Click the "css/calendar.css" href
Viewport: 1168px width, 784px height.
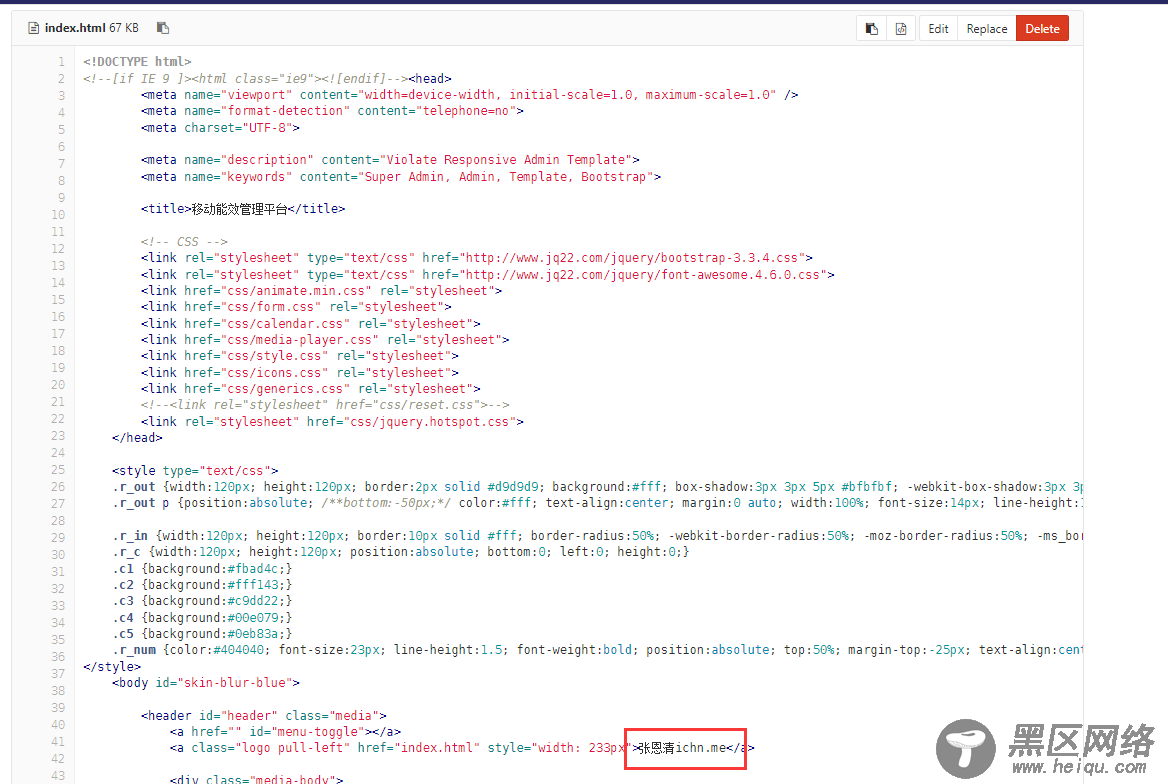tap(285, 323)
